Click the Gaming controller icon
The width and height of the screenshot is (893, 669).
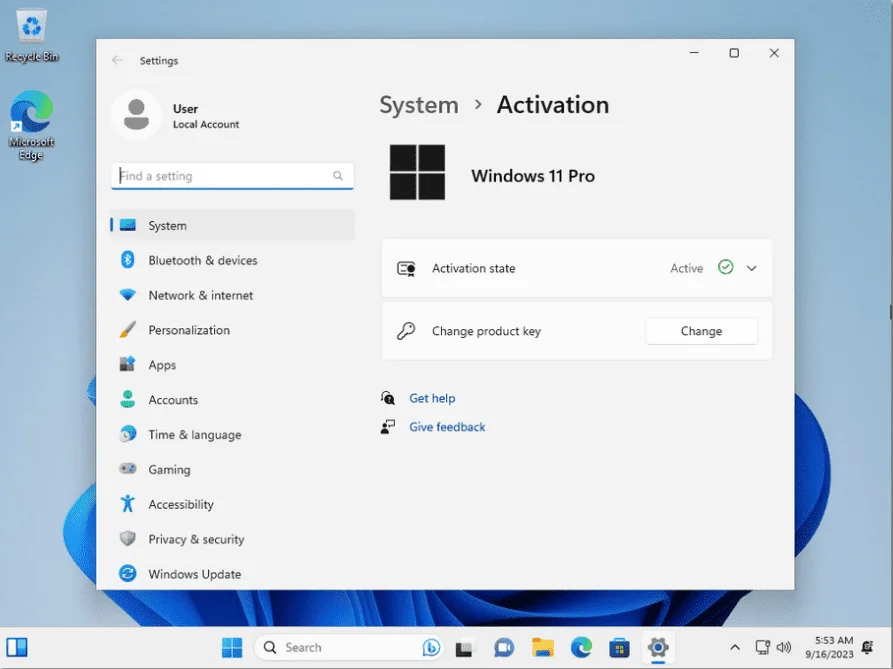coord(128,469)
